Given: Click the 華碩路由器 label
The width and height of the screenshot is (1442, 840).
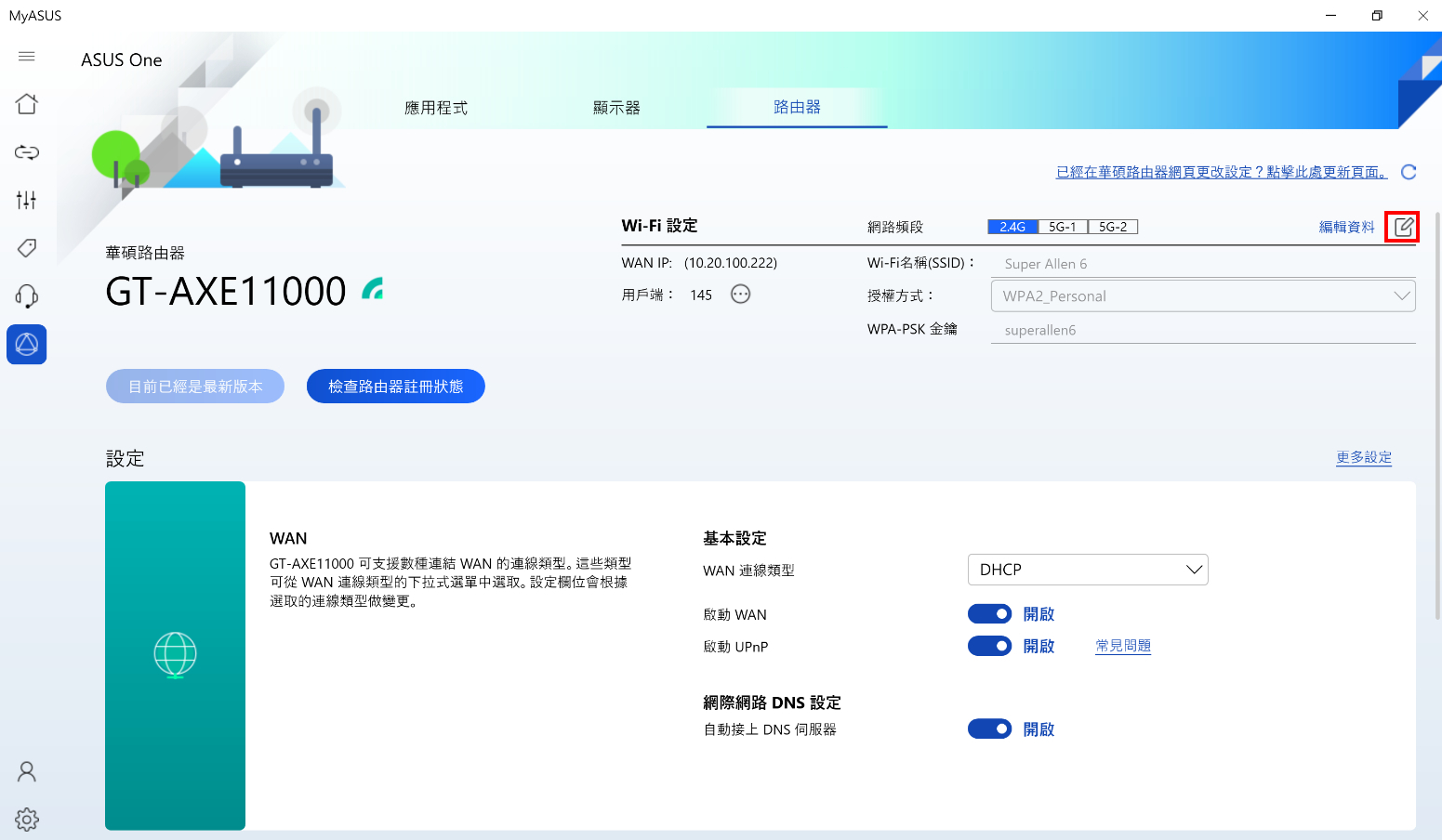Looking at the screenshot, I should [x=145, y=253].
